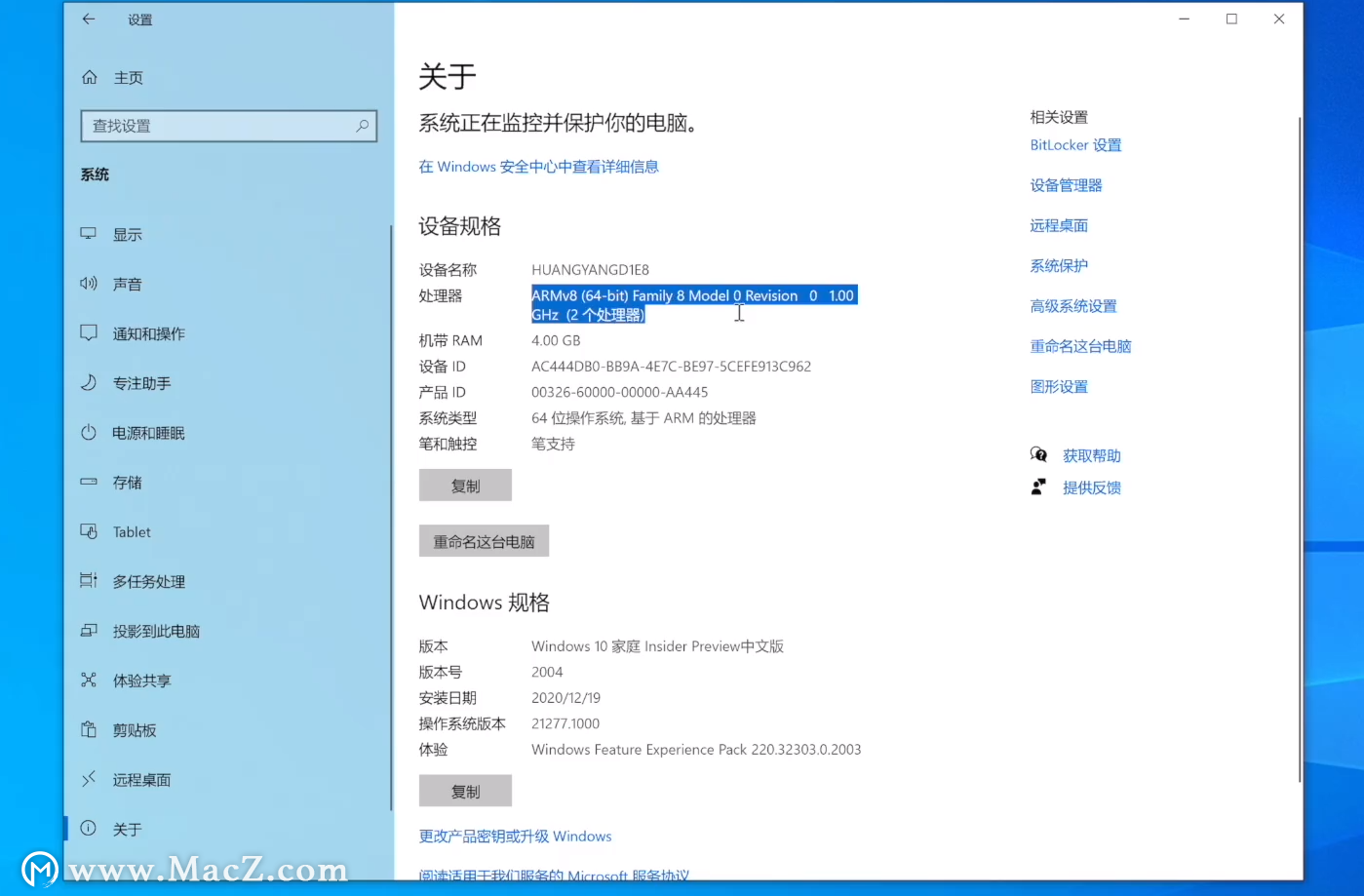Click the main page vertical scrollbar

click(1299, 448)
